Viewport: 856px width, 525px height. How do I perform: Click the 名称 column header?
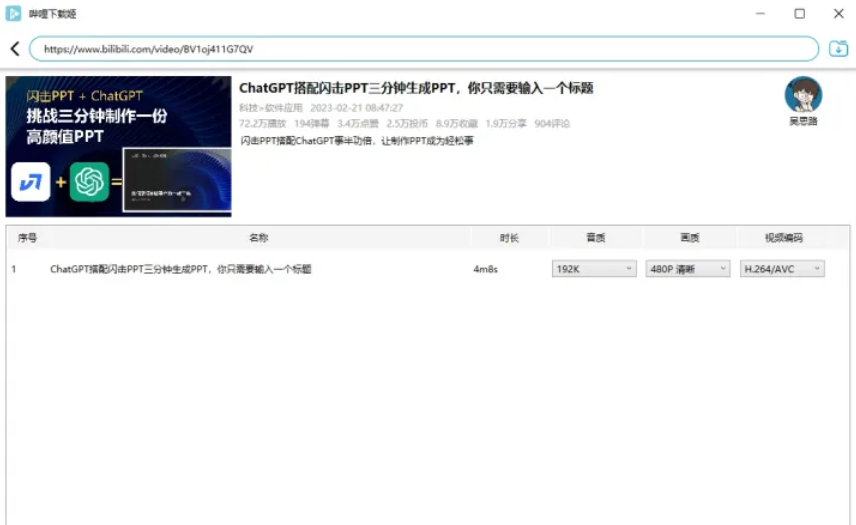[259, 237]
